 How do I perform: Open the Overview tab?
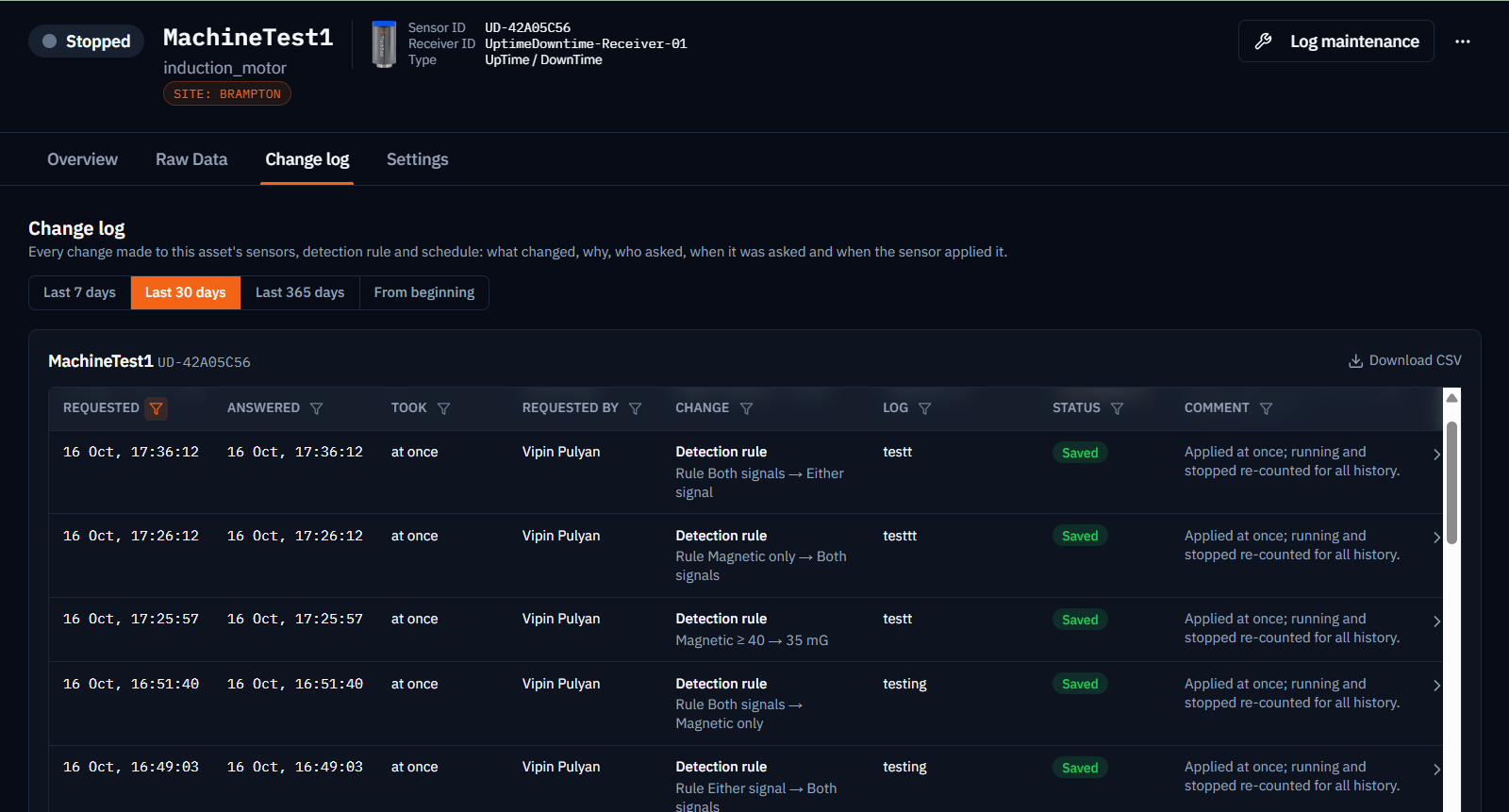click(83, 159)
